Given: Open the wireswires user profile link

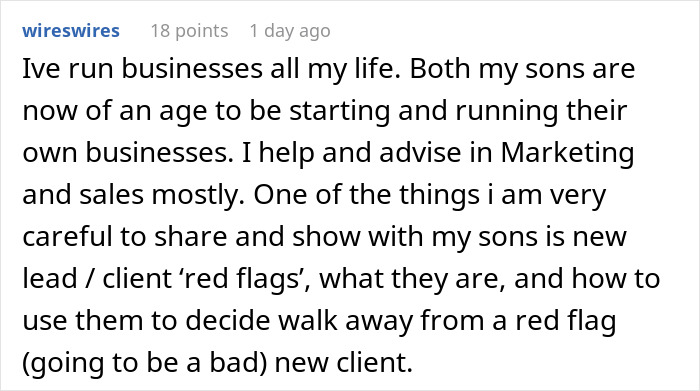Looking at the screenshot, I should click(71, 31).
